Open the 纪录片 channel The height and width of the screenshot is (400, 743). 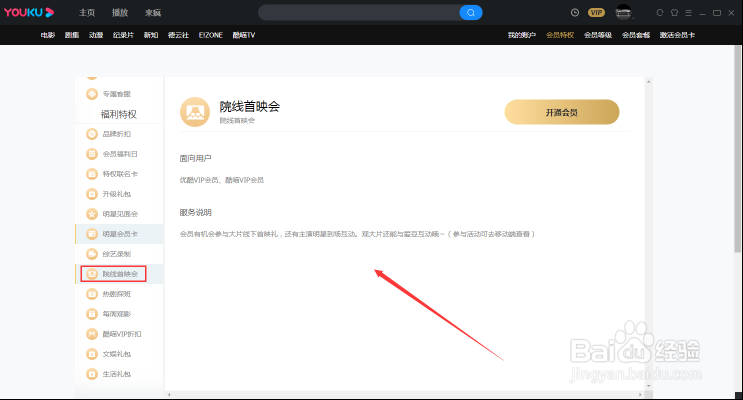[x=123, y=35]
